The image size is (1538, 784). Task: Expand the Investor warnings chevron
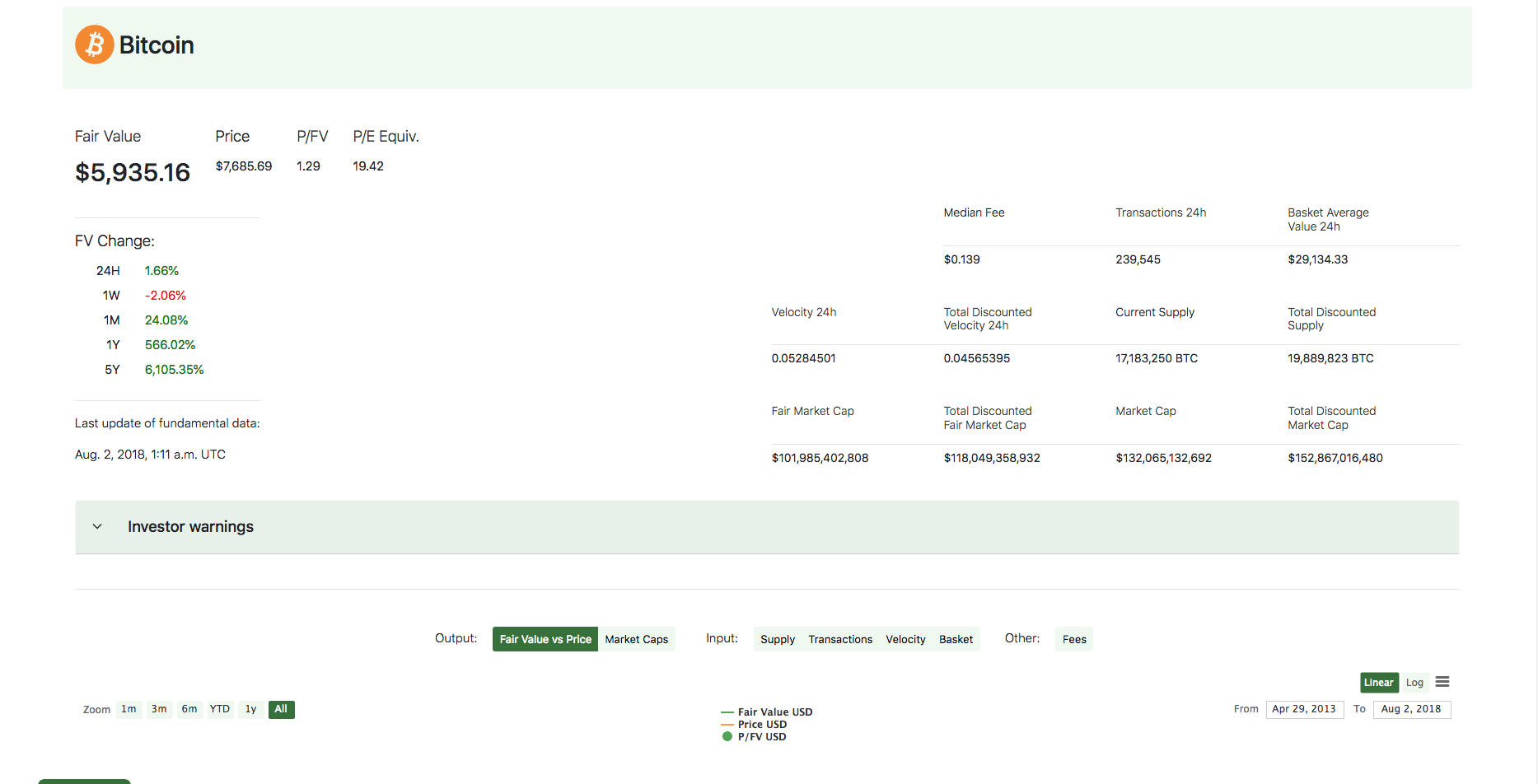(97, 526)
